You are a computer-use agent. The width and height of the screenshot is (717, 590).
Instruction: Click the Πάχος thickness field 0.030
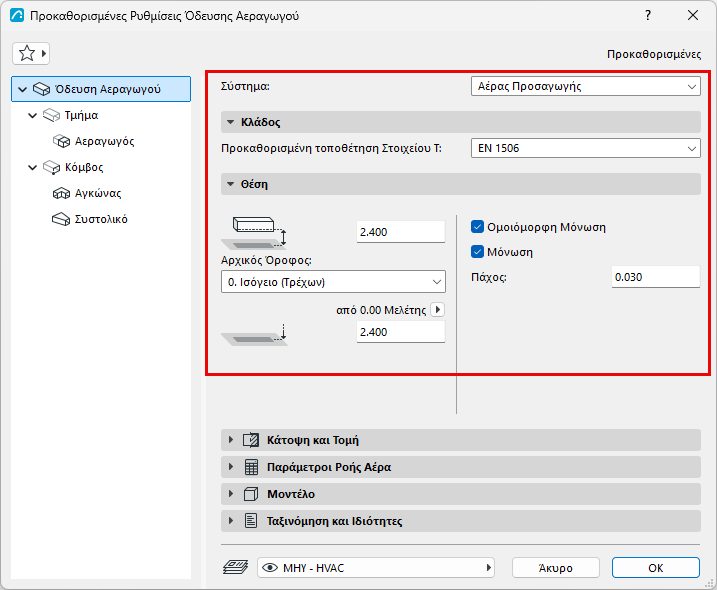656,277
